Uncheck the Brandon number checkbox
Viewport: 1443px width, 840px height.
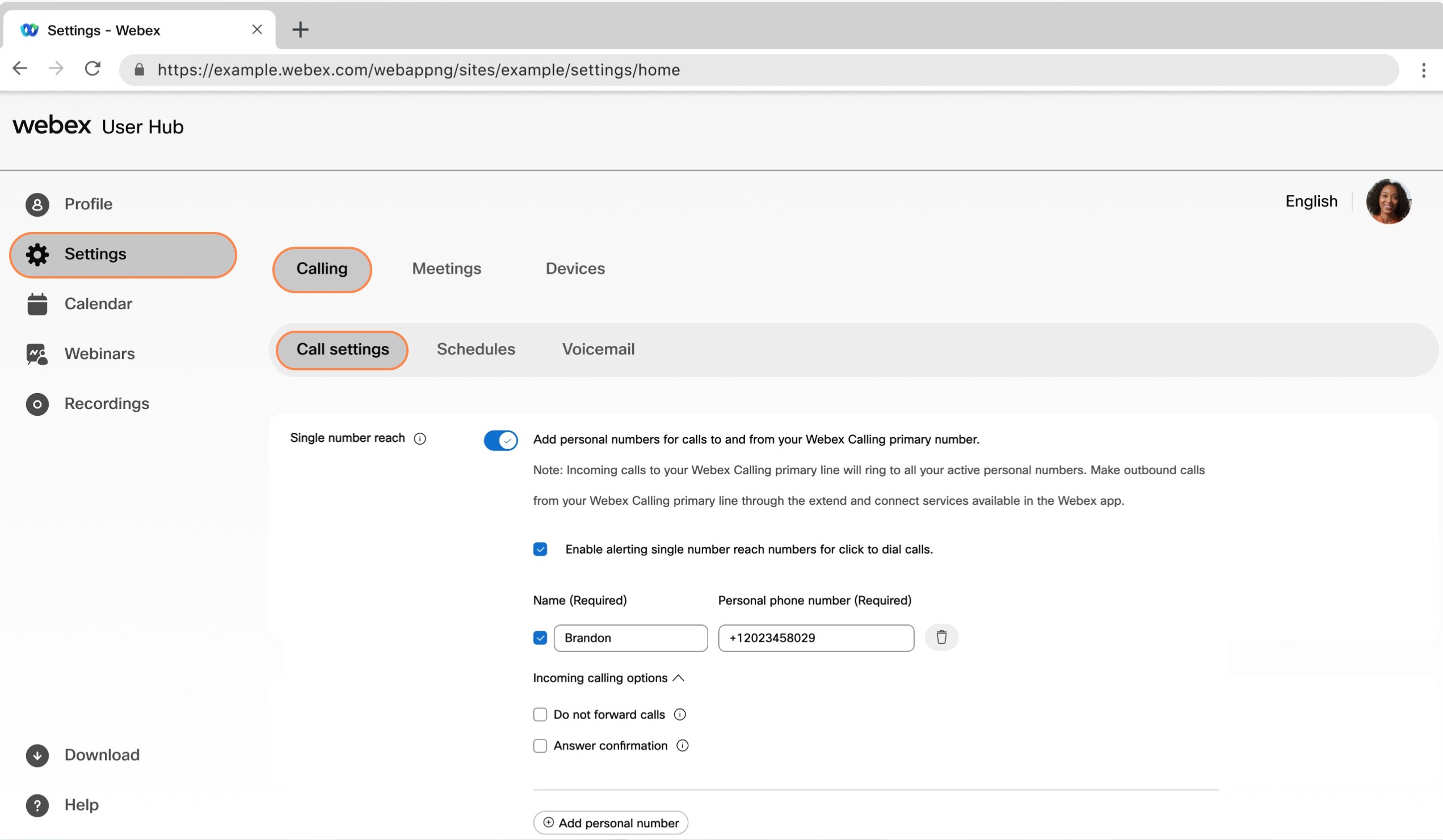(540, 638)
